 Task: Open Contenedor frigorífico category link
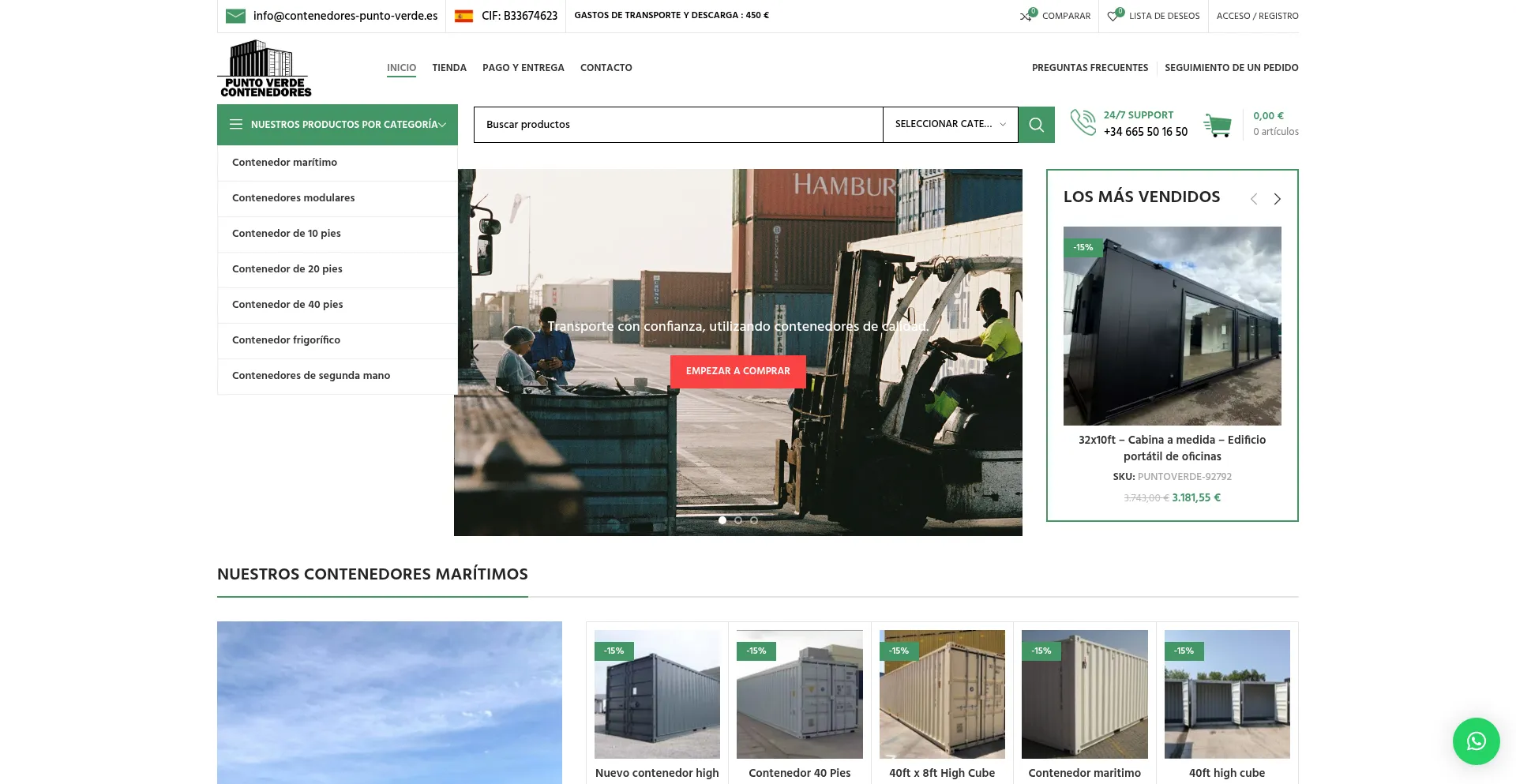[286, 340]
